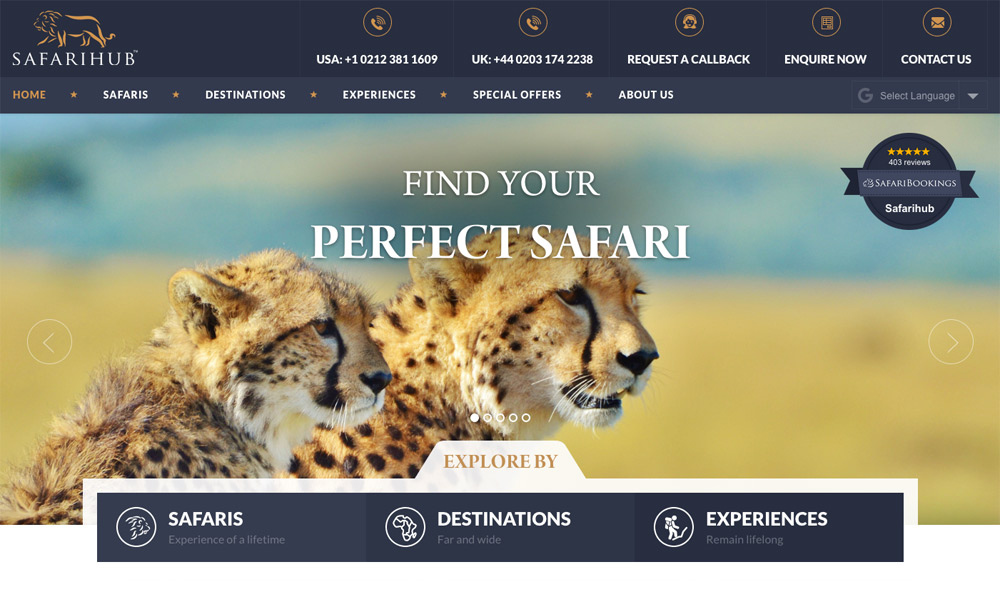The image size is (1000, 600).
Task: Open the Special Offers menu item
Action: pos(517,94)
